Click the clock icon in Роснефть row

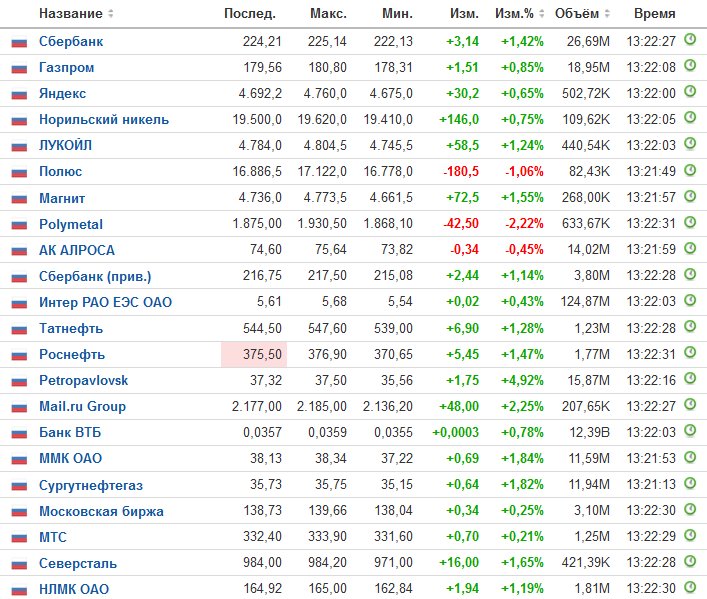[x=690, y=352]
